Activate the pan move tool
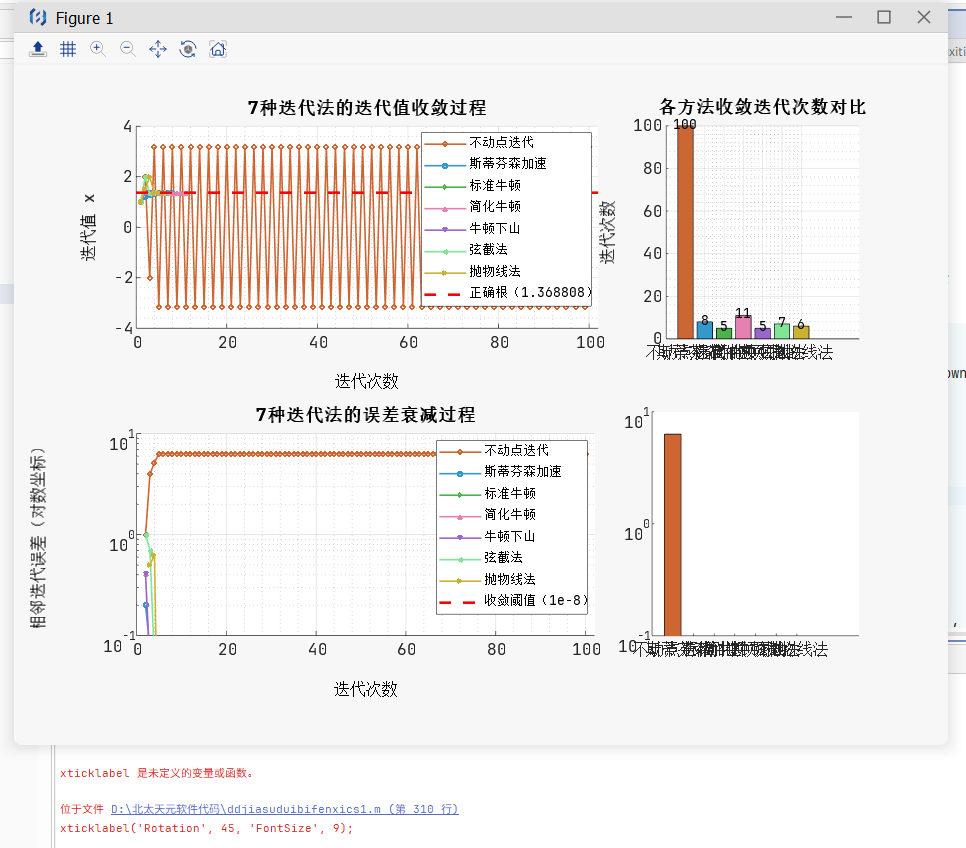 click(x=157, y=49)
